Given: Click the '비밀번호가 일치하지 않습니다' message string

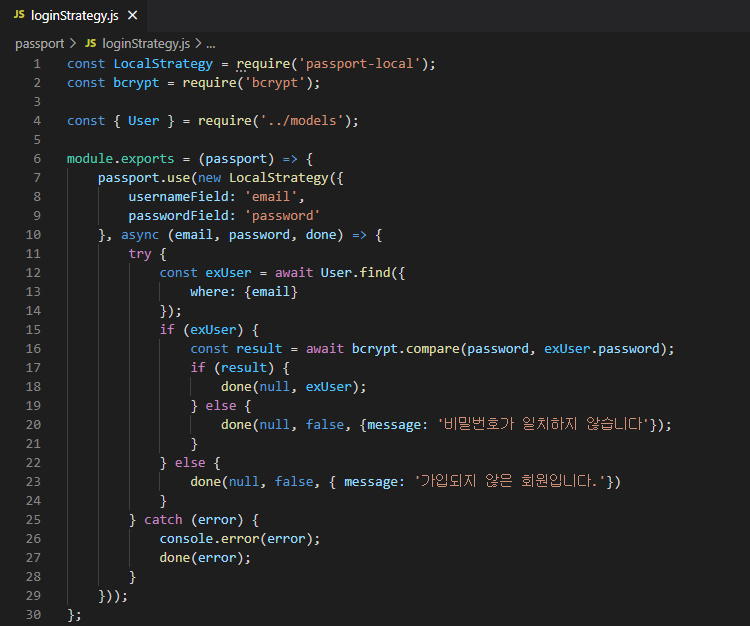Looking at the screenshot, I should coord(543,424).
